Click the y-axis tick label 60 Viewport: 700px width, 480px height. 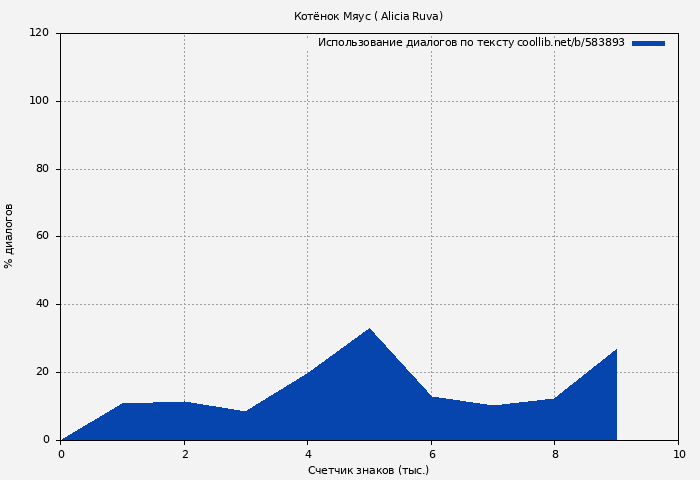click(42, 237)
